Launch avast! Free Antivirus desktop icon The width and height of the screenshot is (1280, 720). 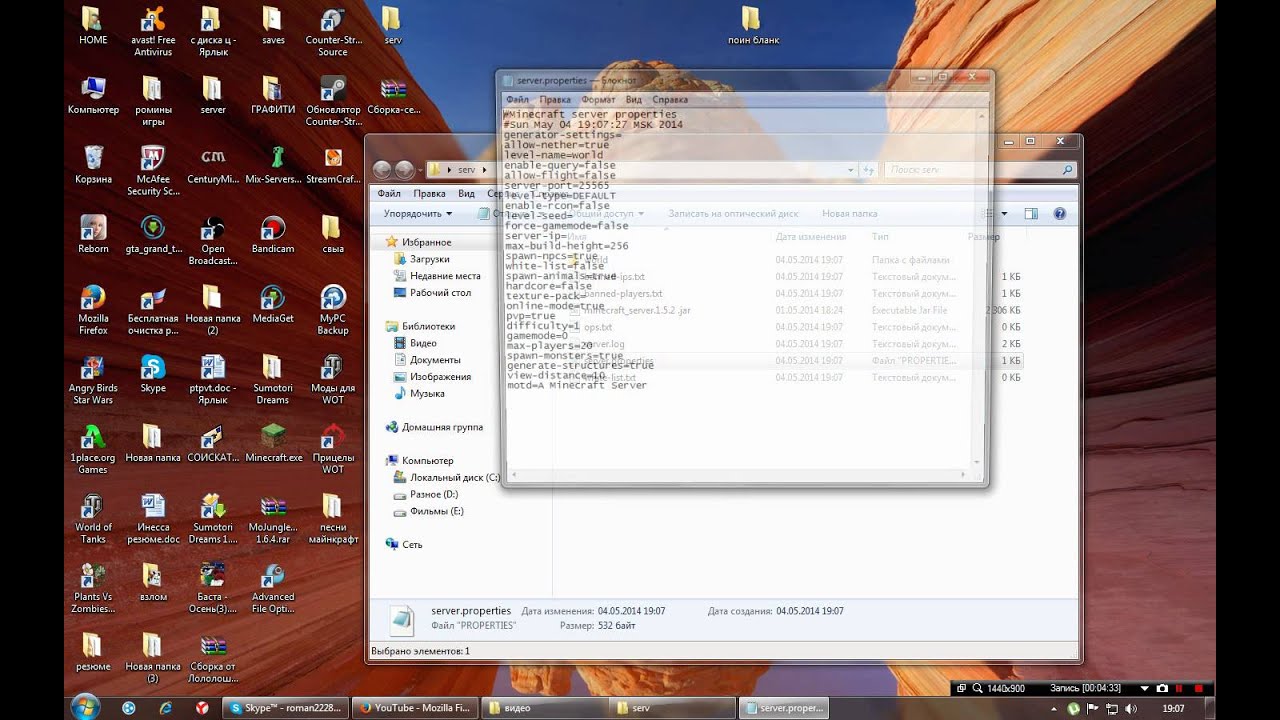[x=153, y=30]
